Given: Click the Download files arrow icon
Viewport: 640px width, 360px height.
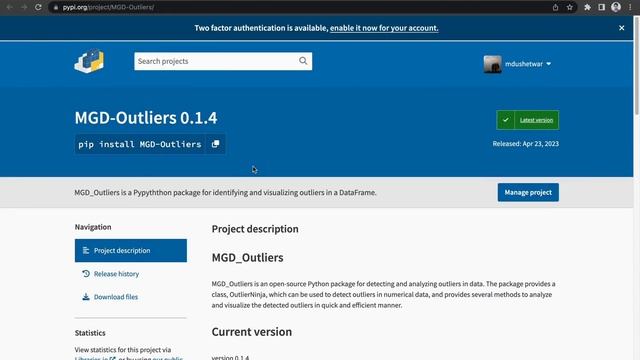Looking at the screenshot, I should (86, 297).
